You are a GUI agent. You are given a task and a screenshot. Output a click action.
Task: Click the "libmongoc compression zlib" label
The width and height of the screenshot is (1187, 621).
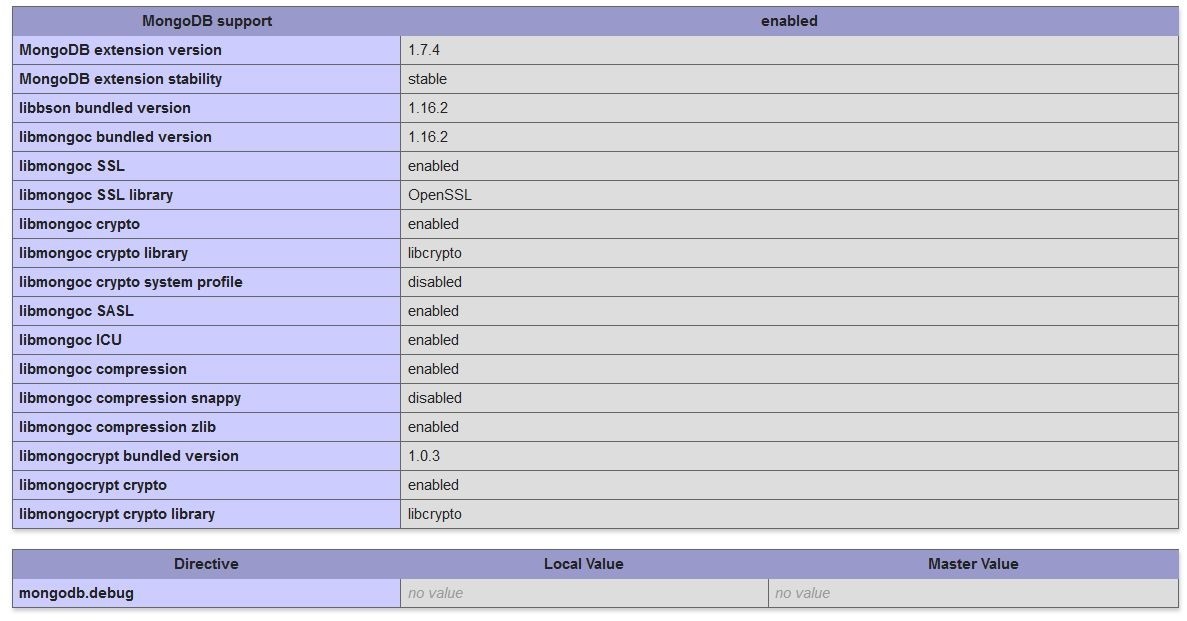click(x=117, y=427)
